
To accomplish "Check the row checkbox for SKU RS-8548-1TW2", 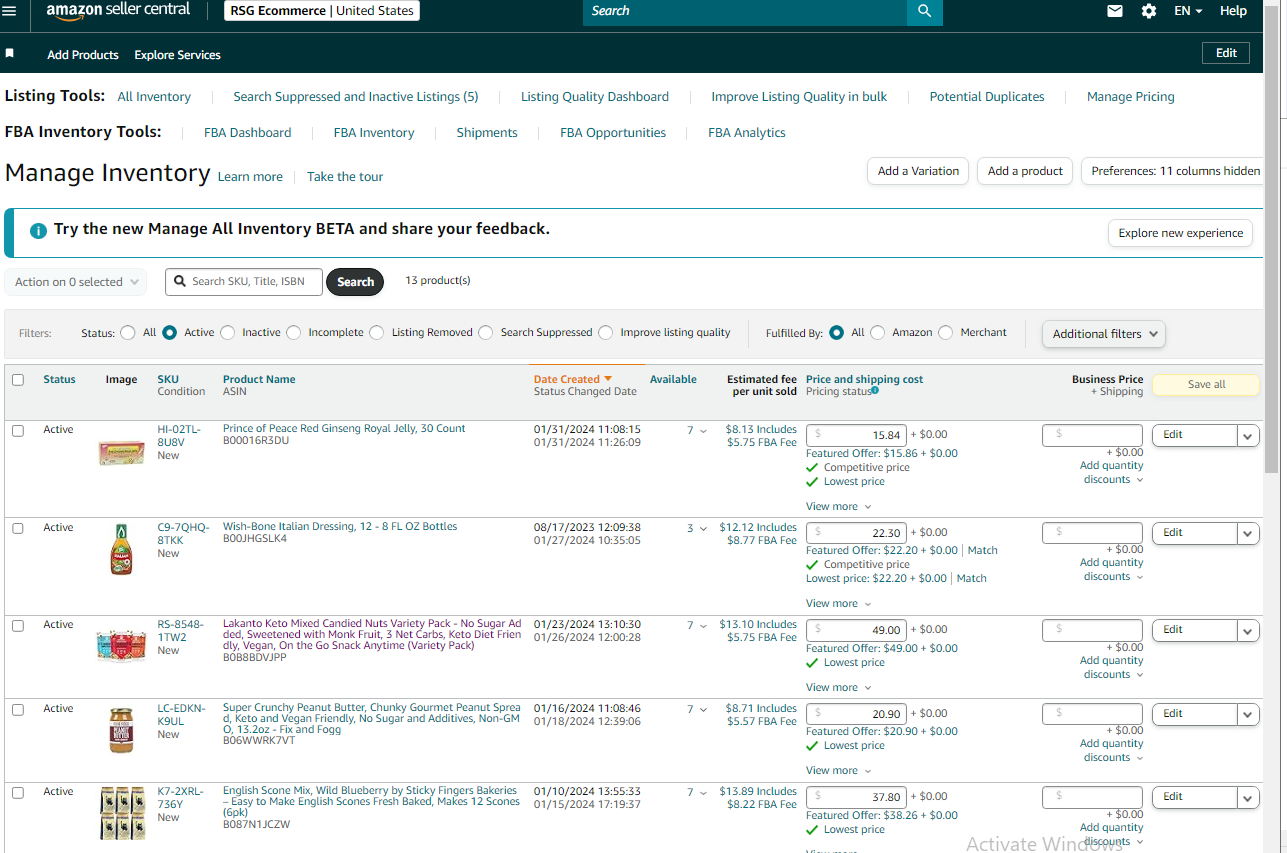I will tap(18, 625).
